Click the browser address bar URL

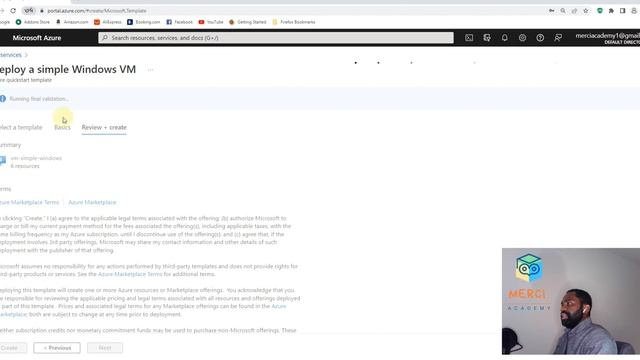coord(97,11)
